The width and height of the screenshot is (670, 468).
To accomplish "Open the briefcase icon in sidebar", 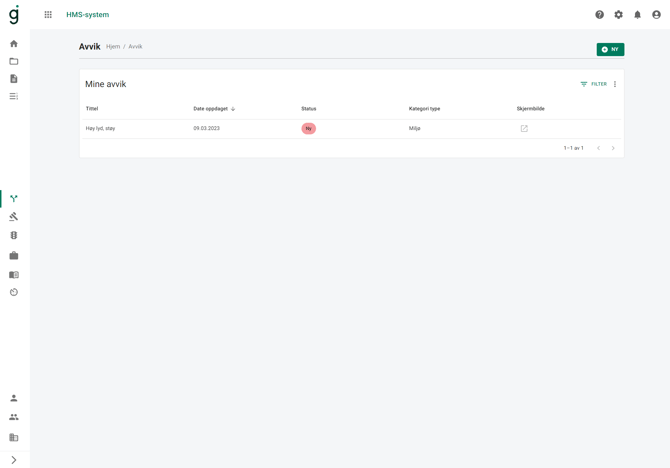I will tap(14, 256).
